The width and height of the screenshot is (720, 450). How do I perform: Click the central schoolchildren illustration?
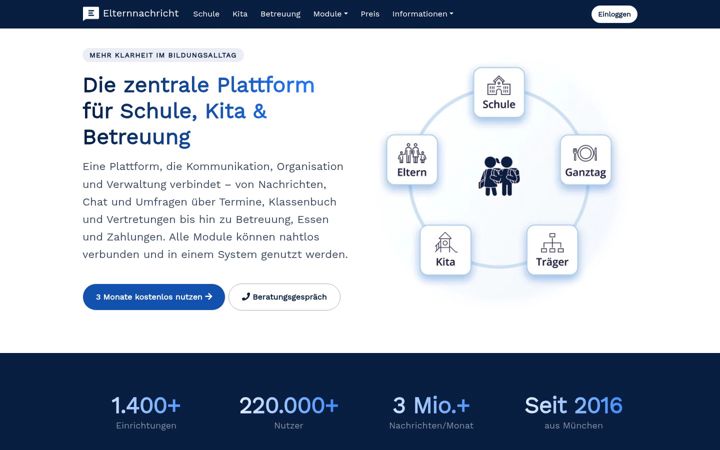499,176
